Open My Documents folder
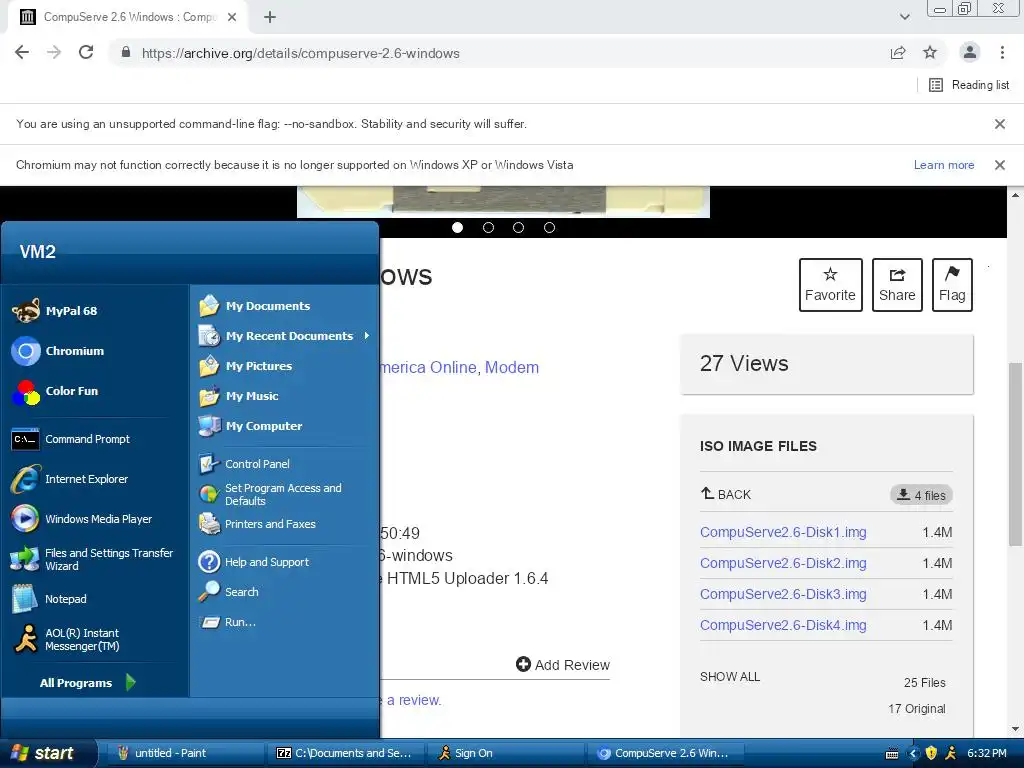The width and height of the screenshot is (1024, 768). click(255, 306)
